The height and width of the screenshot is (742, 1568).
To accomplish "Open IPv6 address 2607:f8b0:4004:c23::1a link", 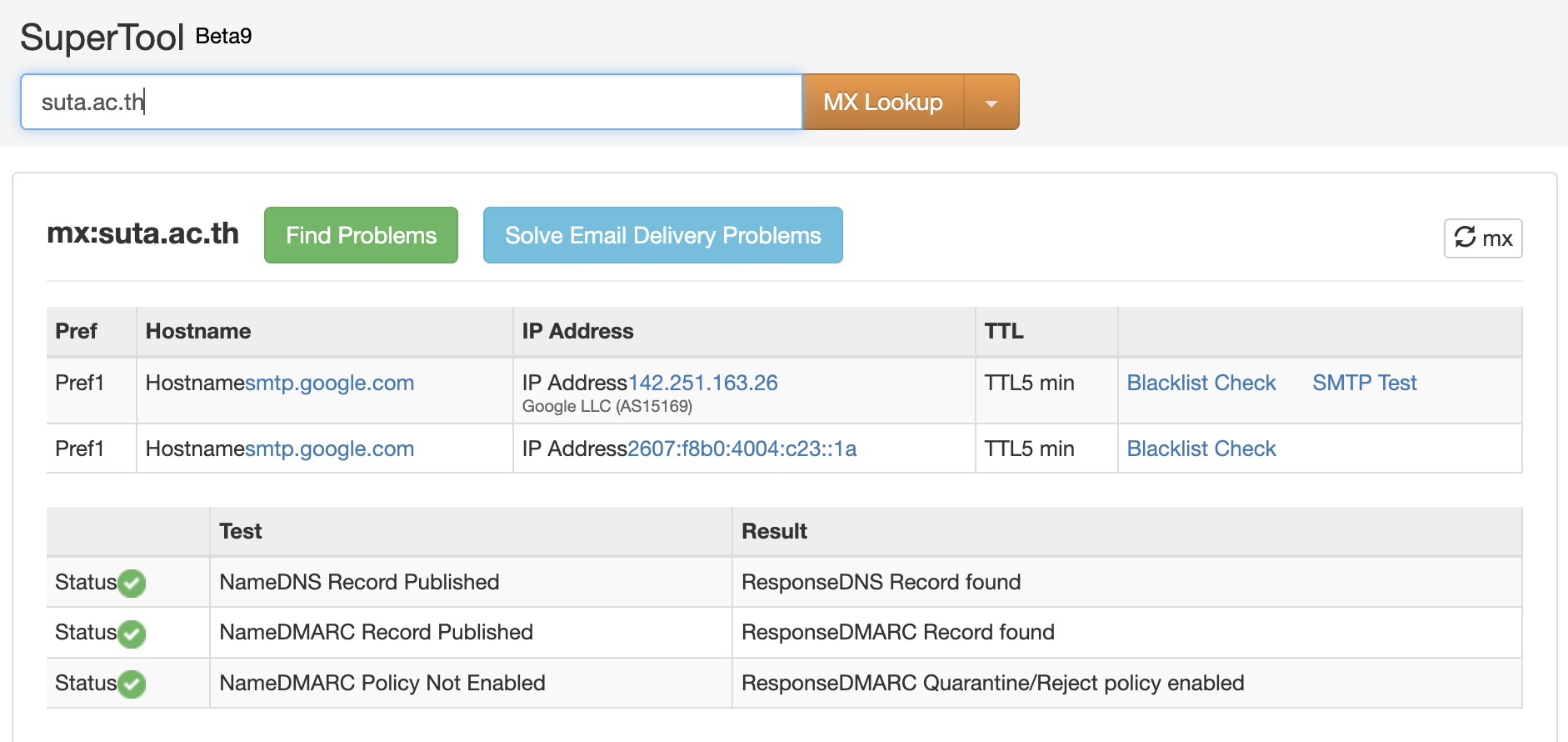I will (742, 449).
